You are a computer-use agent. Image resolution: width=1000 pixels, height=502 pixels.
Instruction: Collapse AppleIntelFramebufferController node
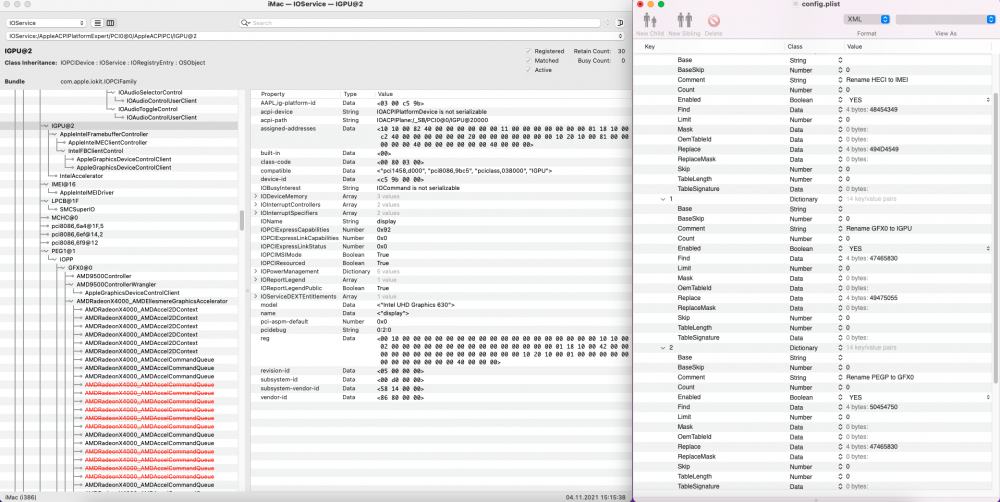coord(54,135)
